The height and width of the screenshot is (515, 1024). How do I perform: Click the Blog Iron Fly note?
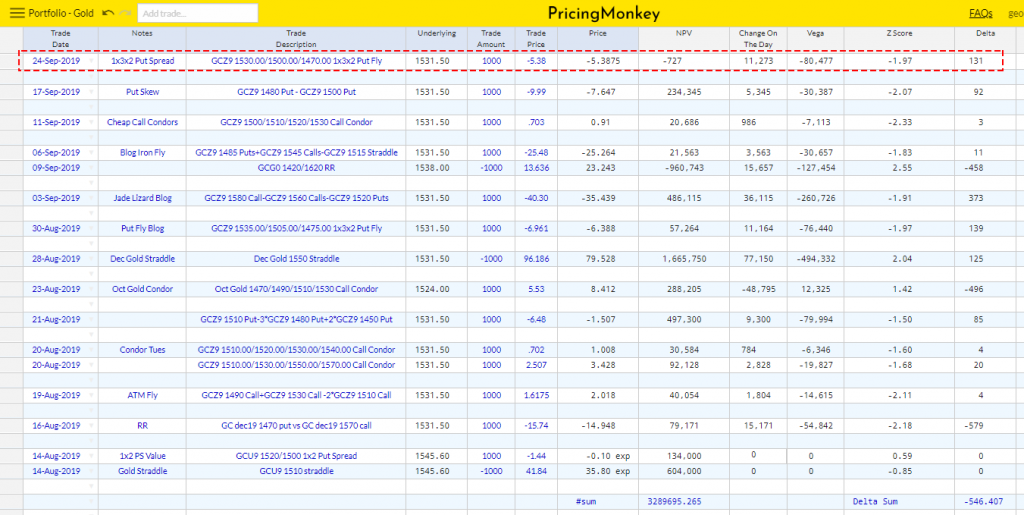click(x=142, y=153)
